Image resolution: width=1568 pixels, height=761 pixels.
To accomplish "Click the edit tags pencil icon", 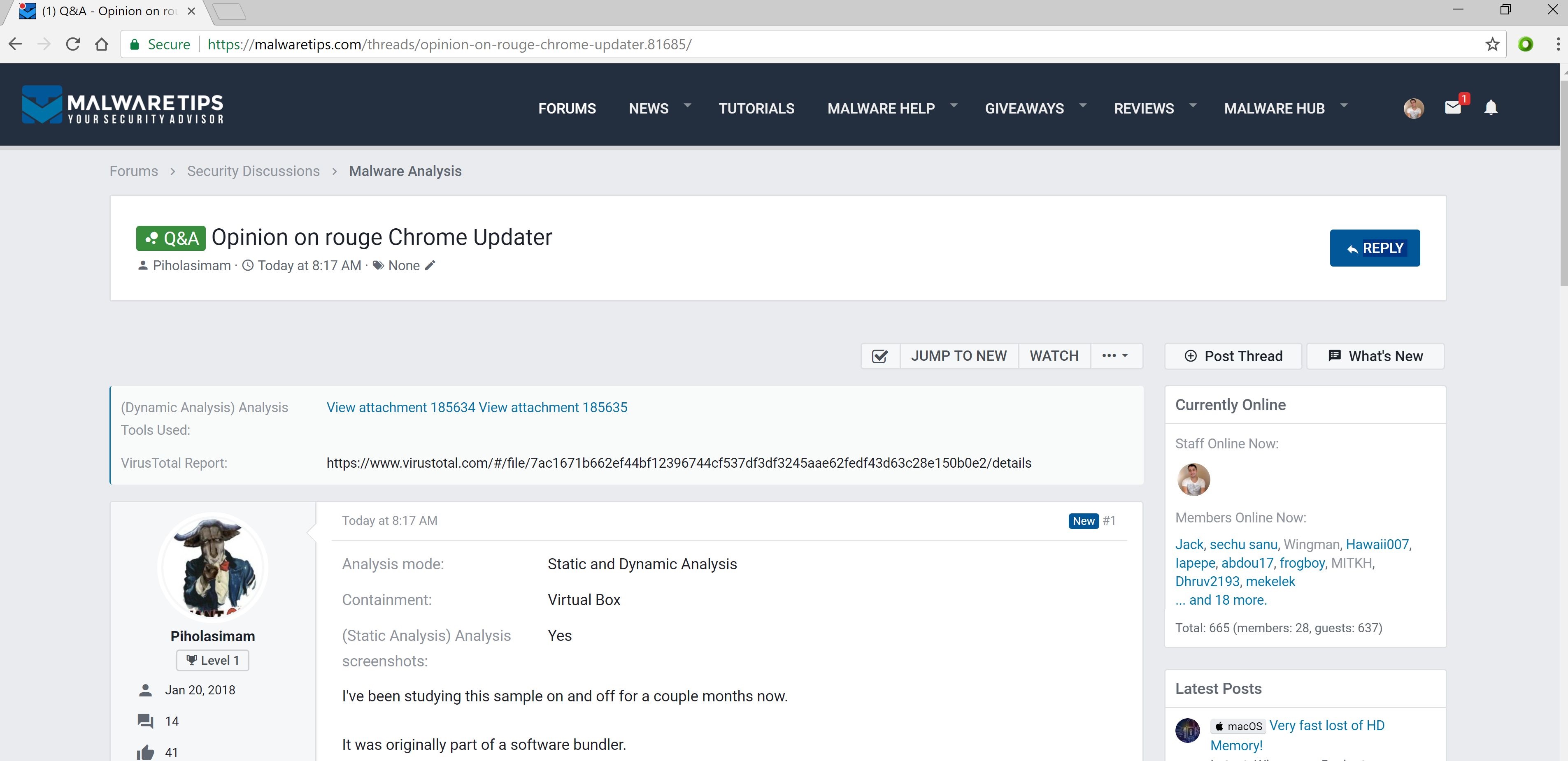I will [430, 265].
